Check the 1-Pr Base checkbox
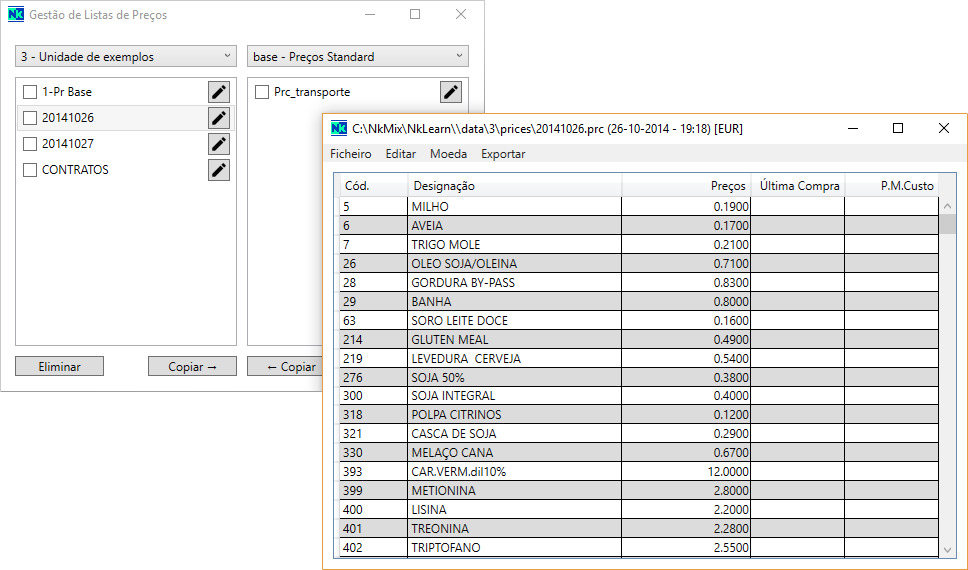Screen dimensions: 968x570 (30, 92)
